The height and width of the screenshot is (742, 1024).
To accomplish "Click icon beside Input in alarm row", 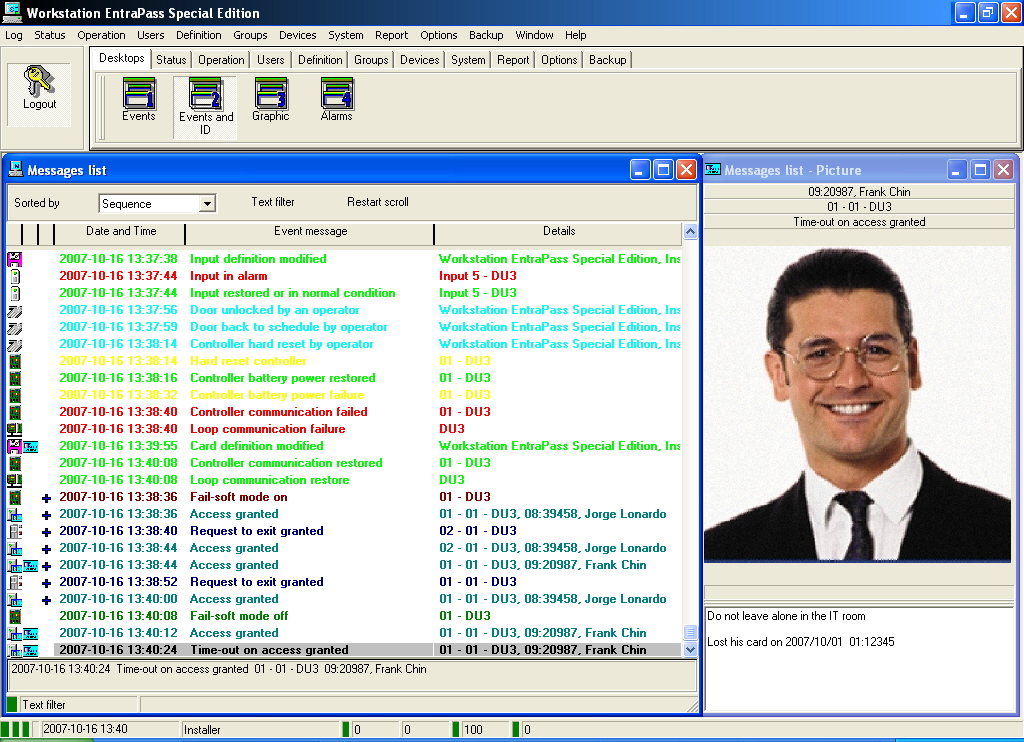I will [14, 276].
